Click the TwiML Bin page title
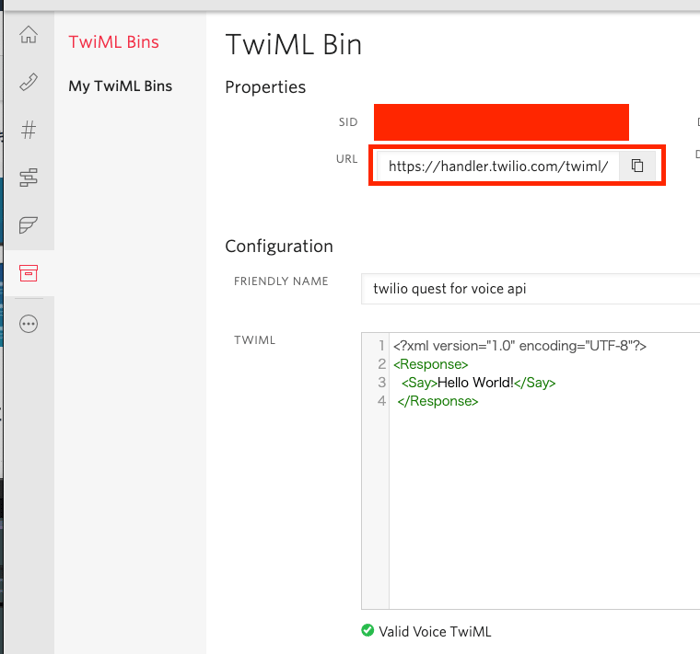The width and height of the screenshot is (700, 654). point(293,45)
